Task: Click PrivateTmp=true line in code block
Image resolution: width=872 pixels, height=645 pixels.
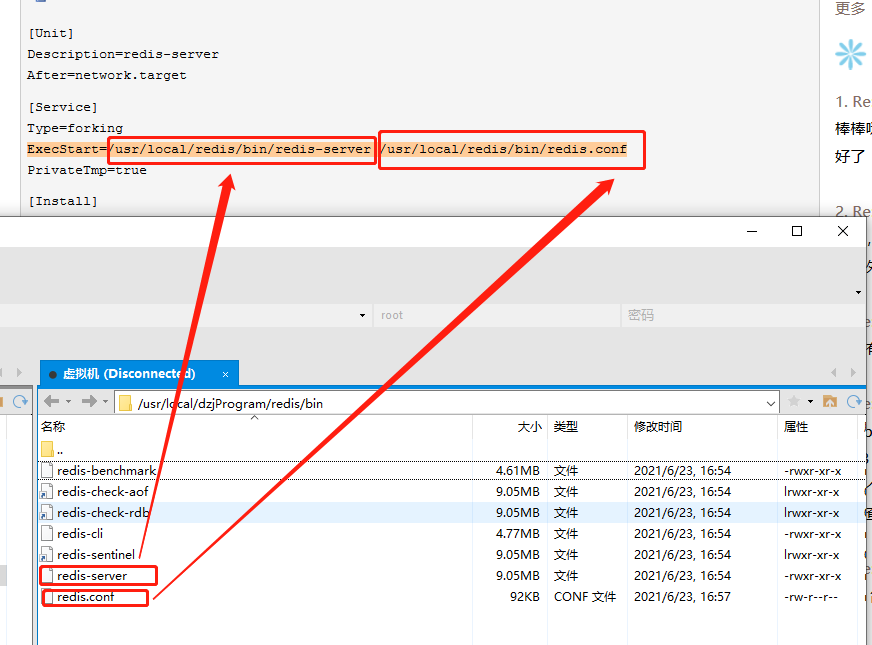Action: tap(87, 170)
